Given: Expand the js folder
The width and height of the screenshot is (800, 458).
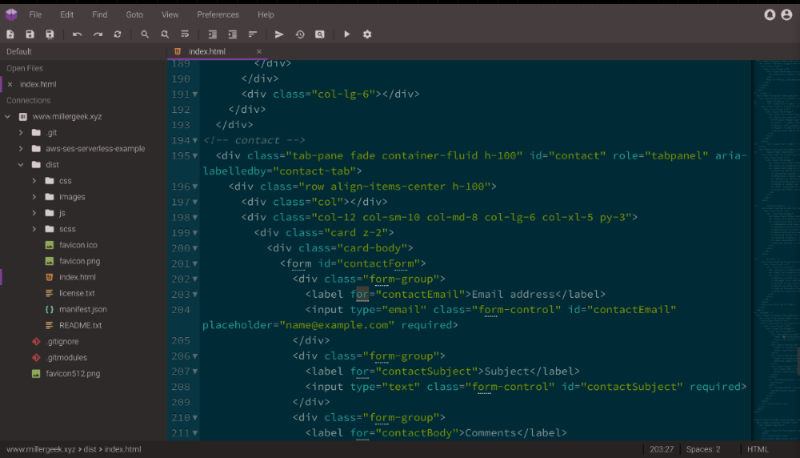Looking at the screenshot, I should (34, 213).
